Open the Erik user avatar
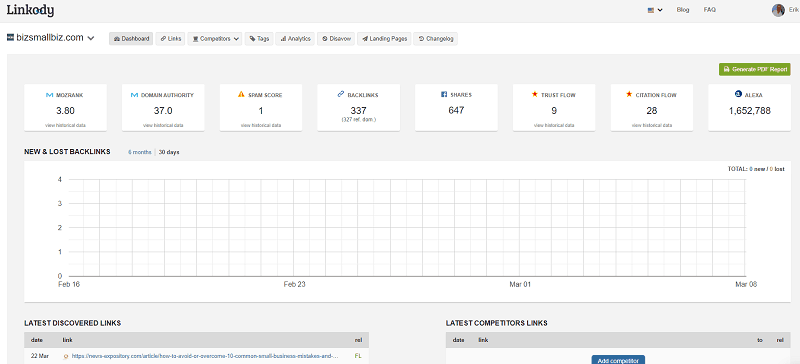800x364 pixels. (x=778, y=10)
